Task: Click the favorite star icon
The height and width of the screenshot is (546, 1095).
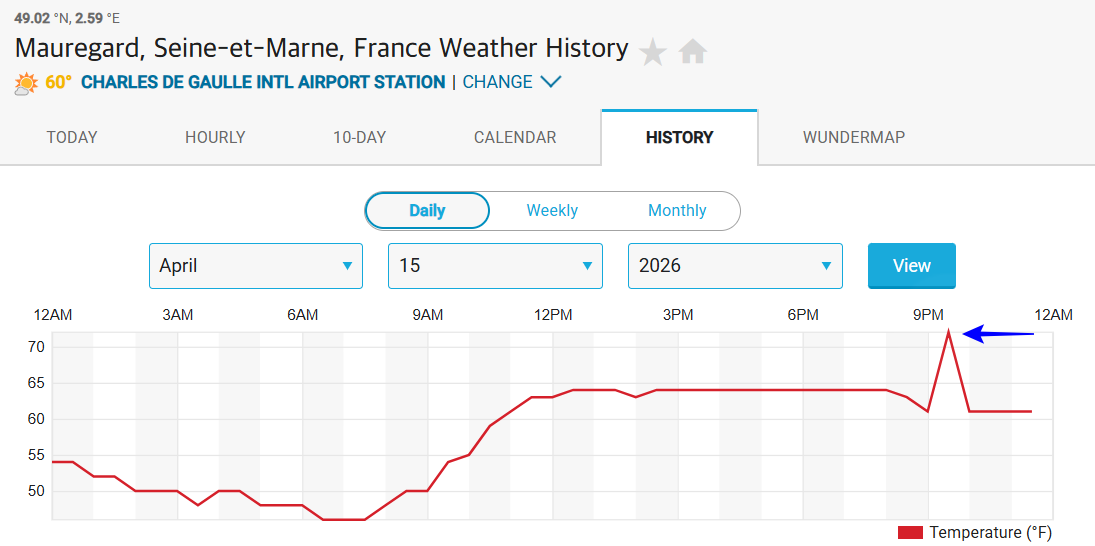Action: [x=653, y=52]
